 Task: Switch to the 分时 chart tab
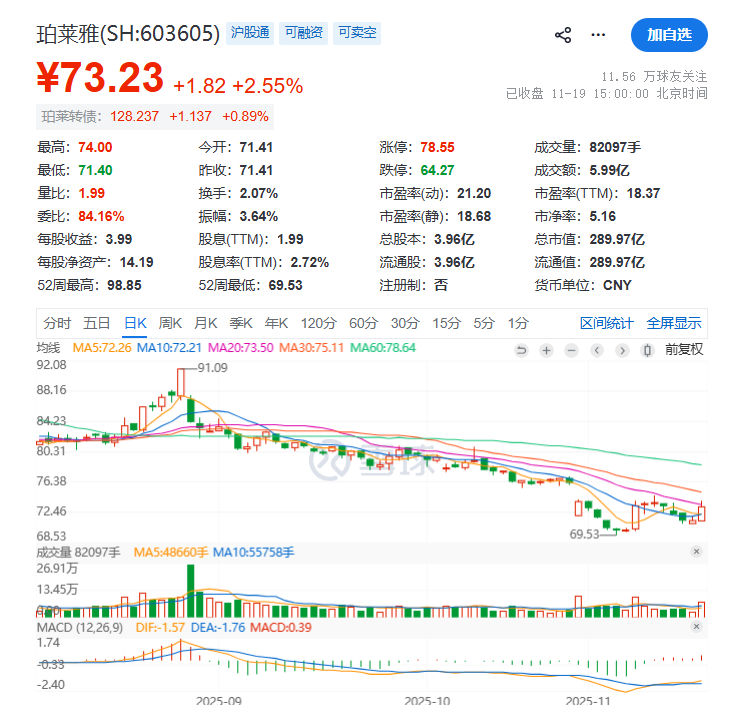[57, 323]
